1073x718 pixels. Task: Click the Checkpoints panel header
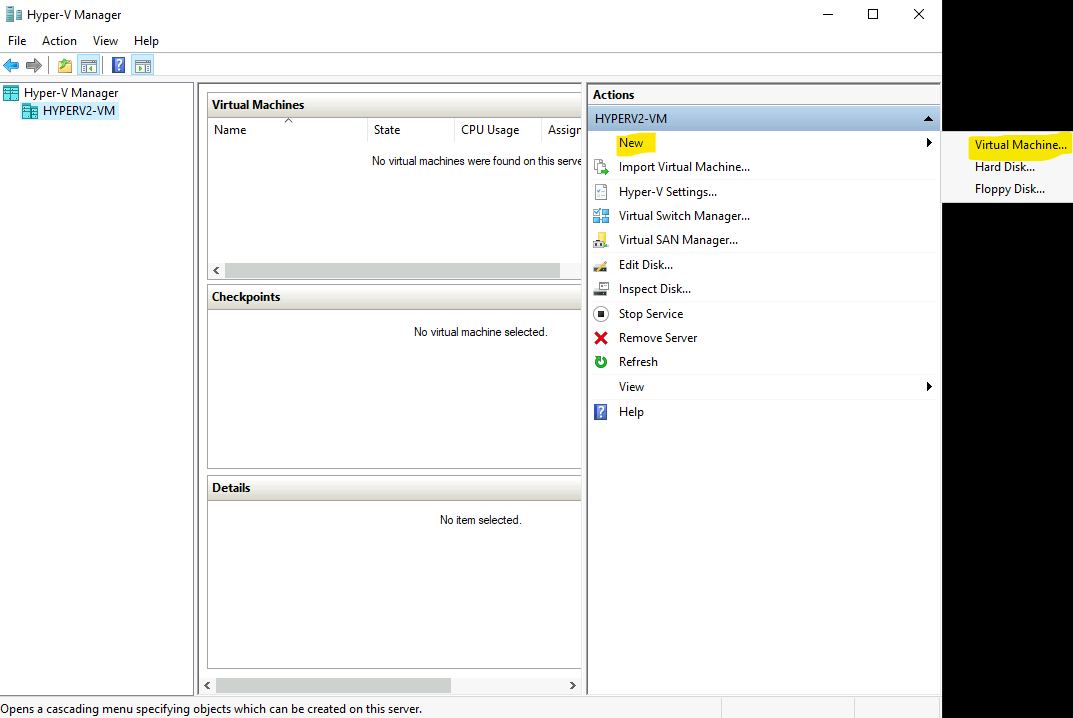tap(394, 297)
